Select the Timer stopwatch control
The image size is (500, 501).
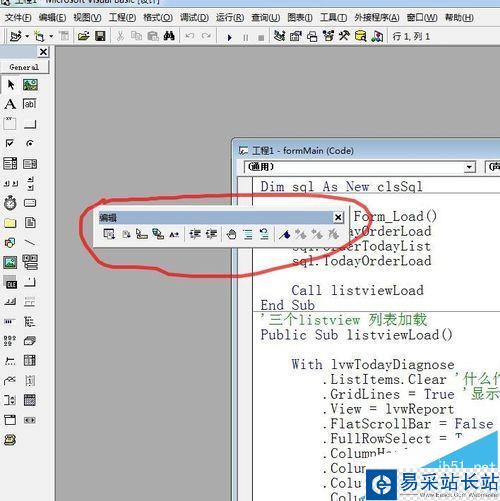pyautogui.click(x=10, y=203)
